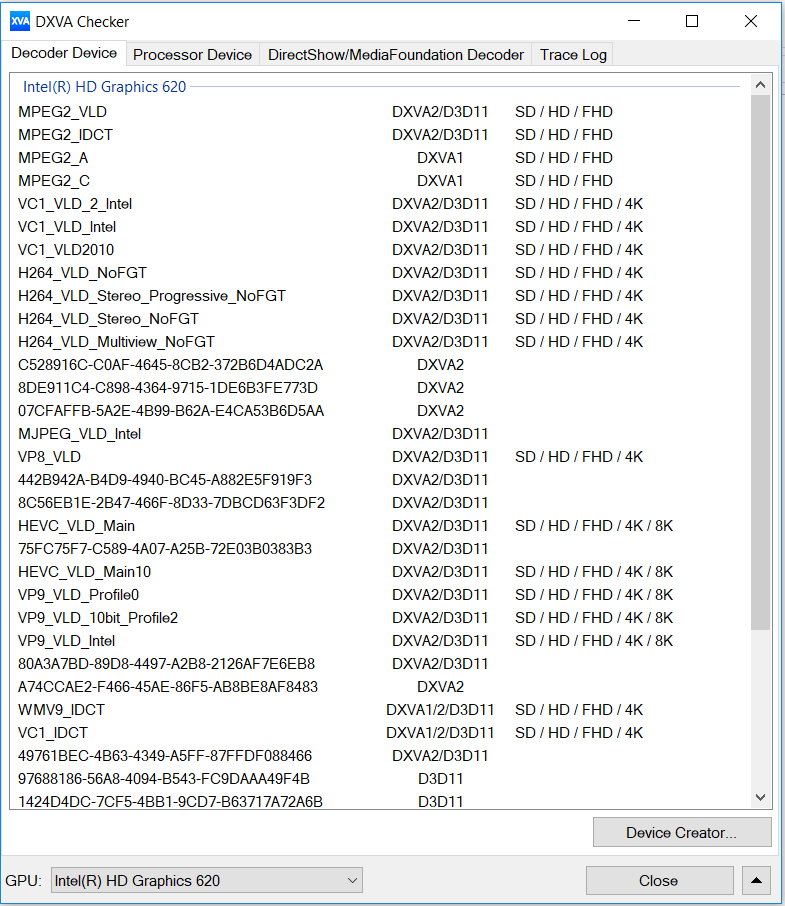The image size is (785, 906).
Task: Click the up-arrow expander button next to Close
Action: click(x=756, y=881)
